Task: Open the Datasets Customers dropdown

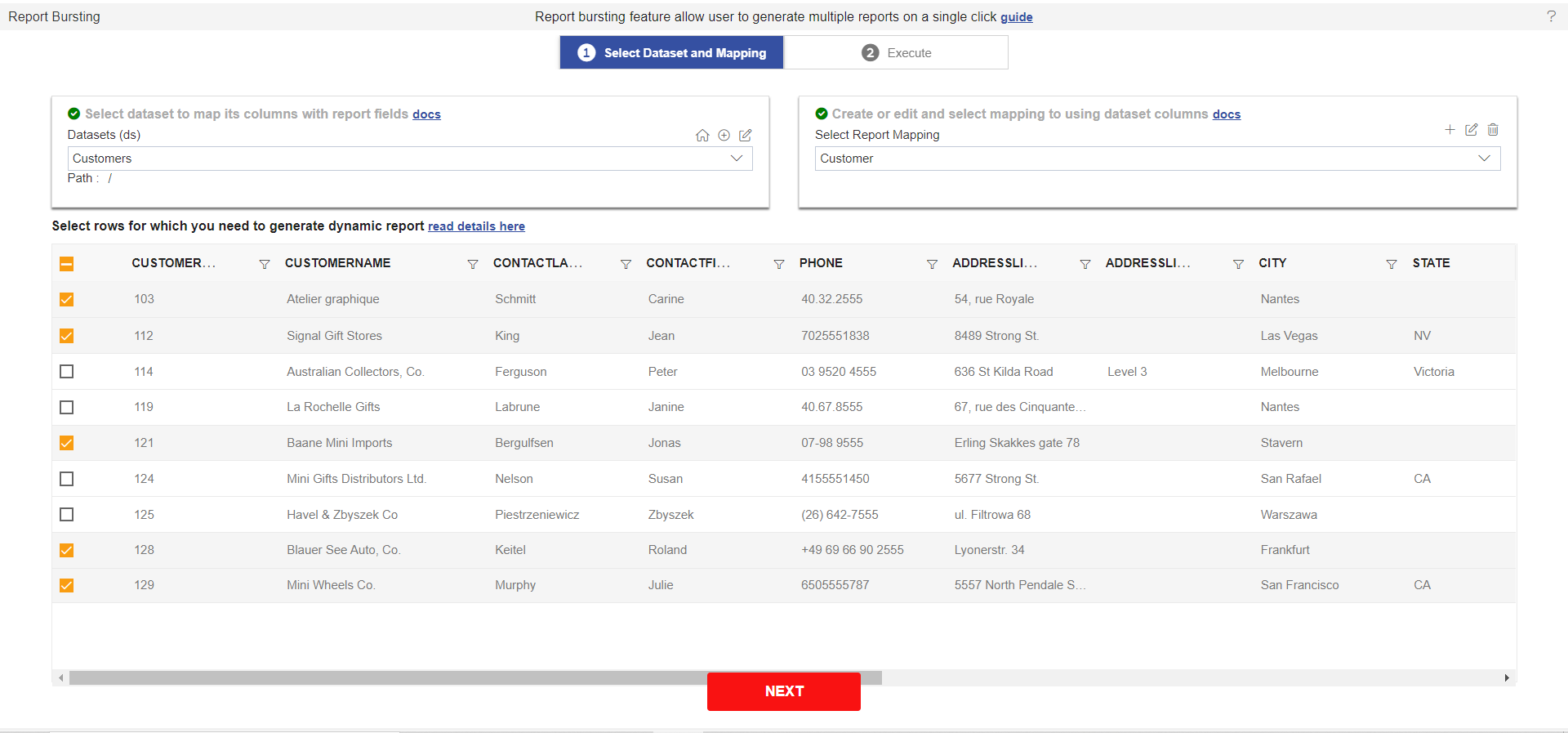Action: click(x=410, y=159)
